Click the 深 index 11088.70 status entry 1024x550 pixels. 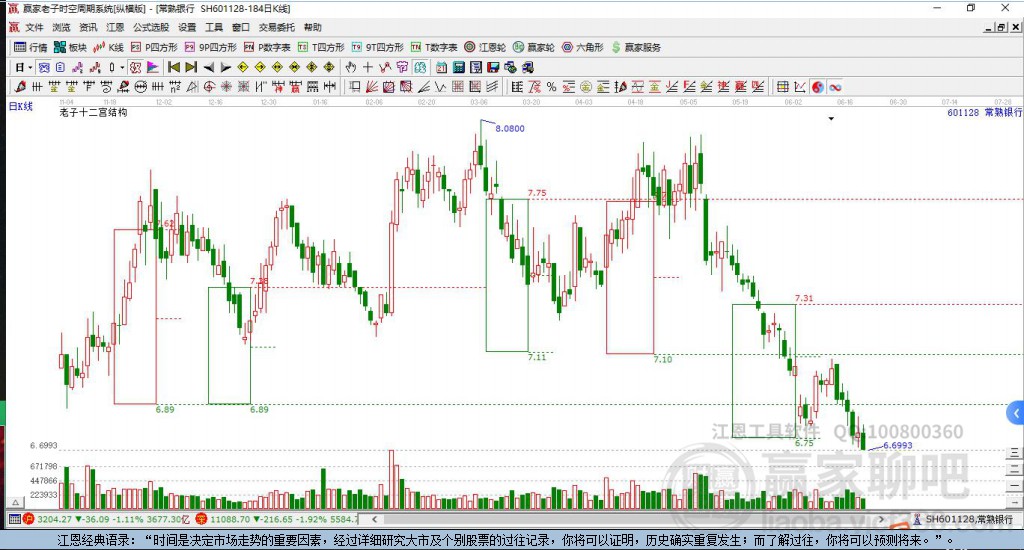click(x=276, y=519)
